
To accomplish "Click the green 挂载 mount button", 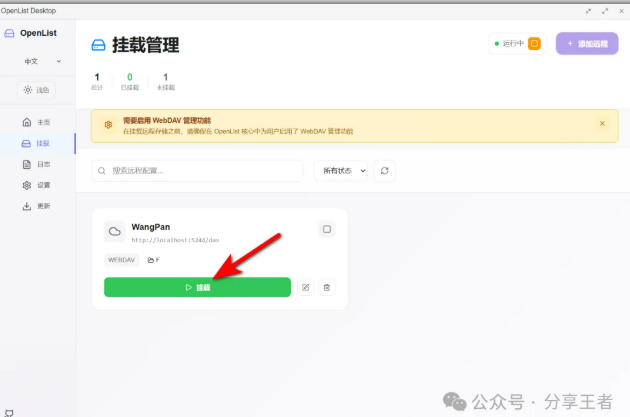I will click(197, 287).
